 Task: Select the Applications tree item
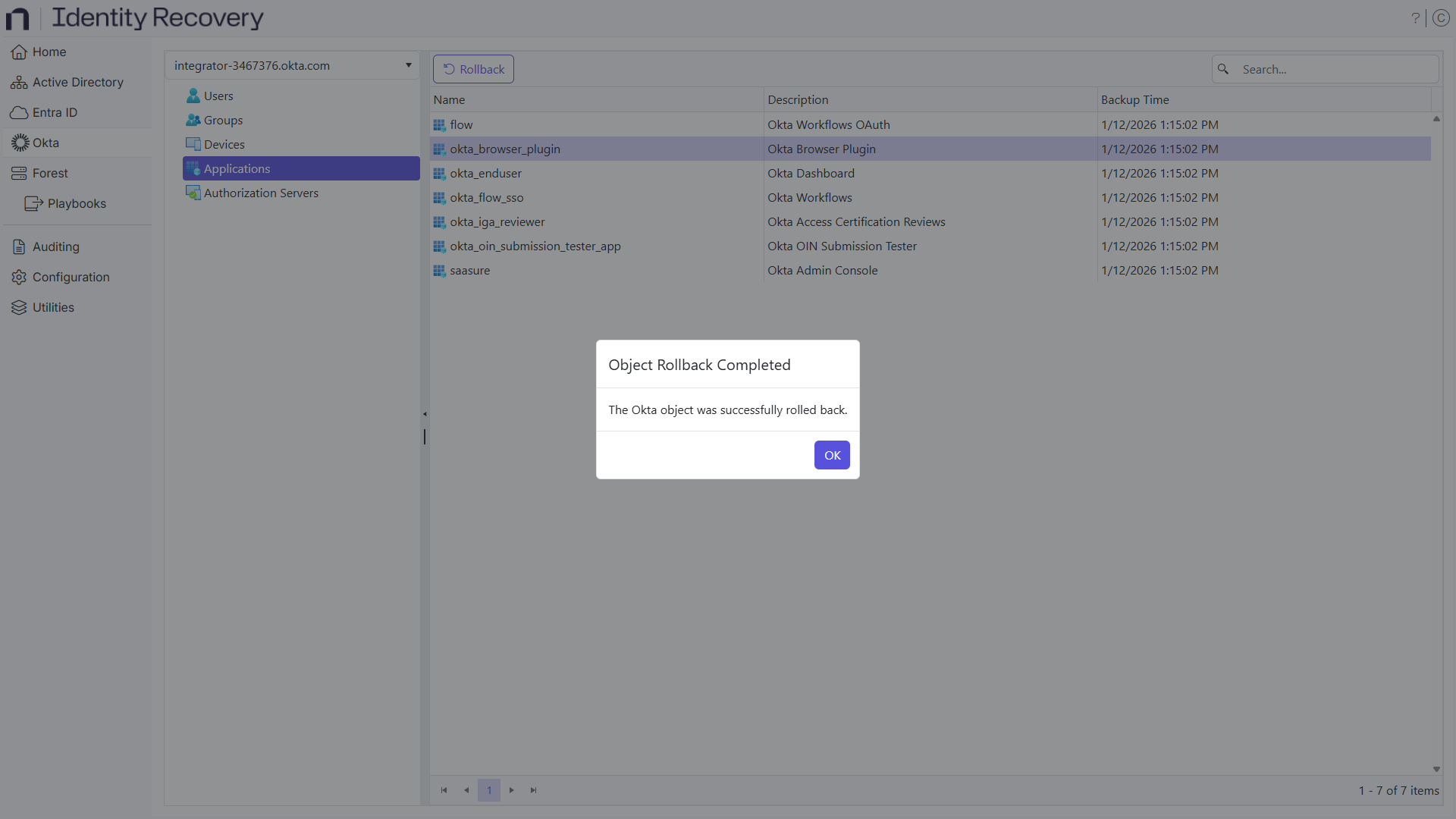click(x=237, y=168)
